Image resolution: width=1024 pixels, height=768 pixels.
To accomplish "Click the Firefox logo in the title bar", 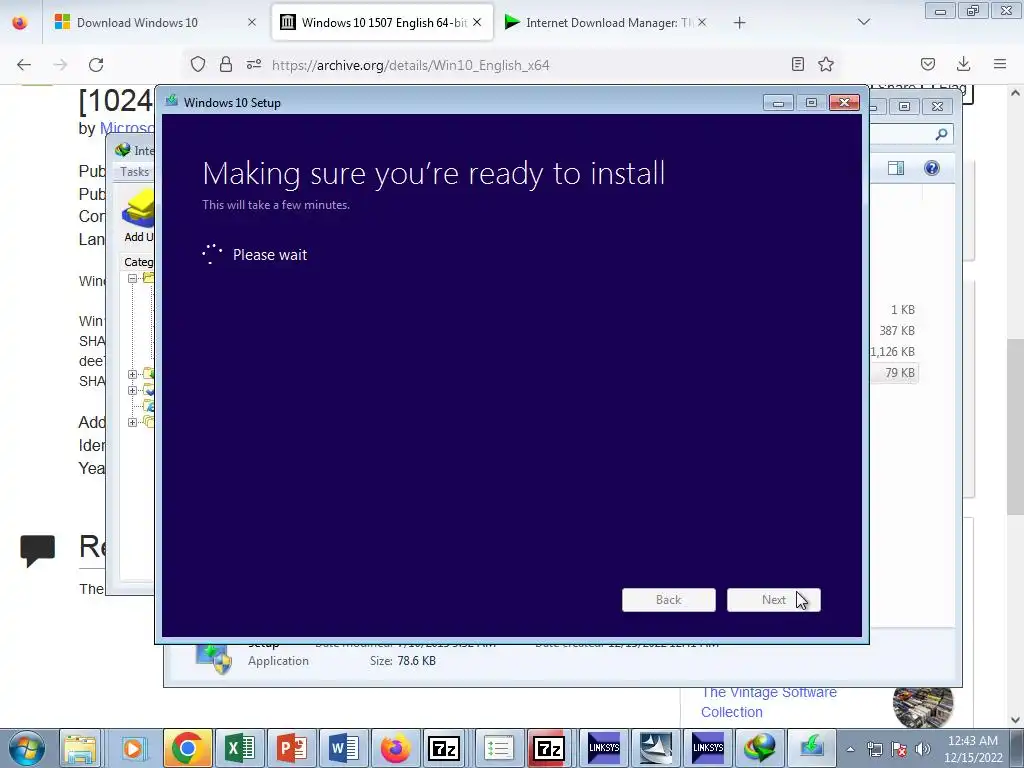I will [x=20, y=22].
